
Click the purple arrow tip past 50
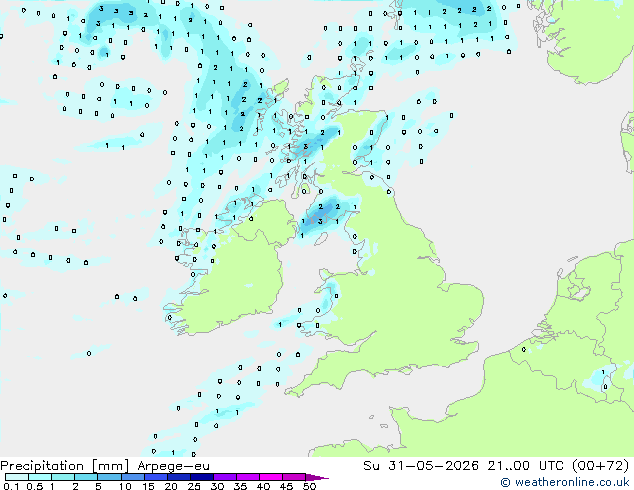317,478
